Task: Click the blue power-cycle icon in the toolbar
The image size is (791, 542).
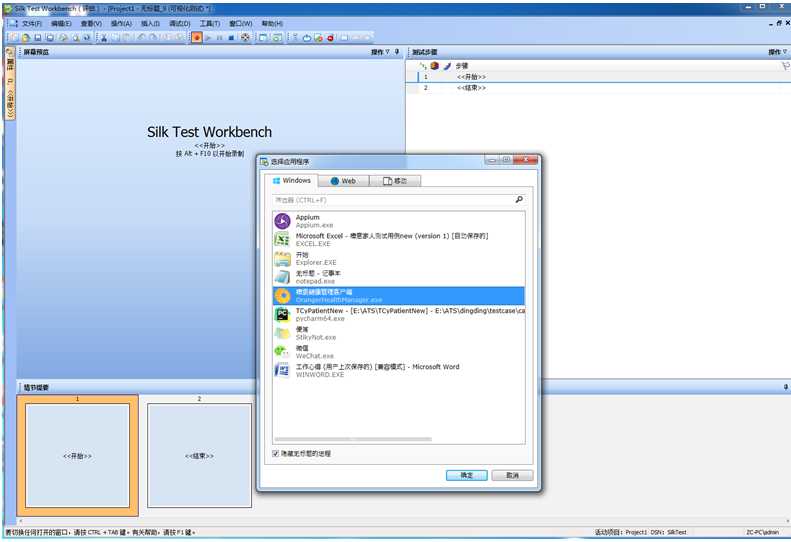Action: coord(306,38)
